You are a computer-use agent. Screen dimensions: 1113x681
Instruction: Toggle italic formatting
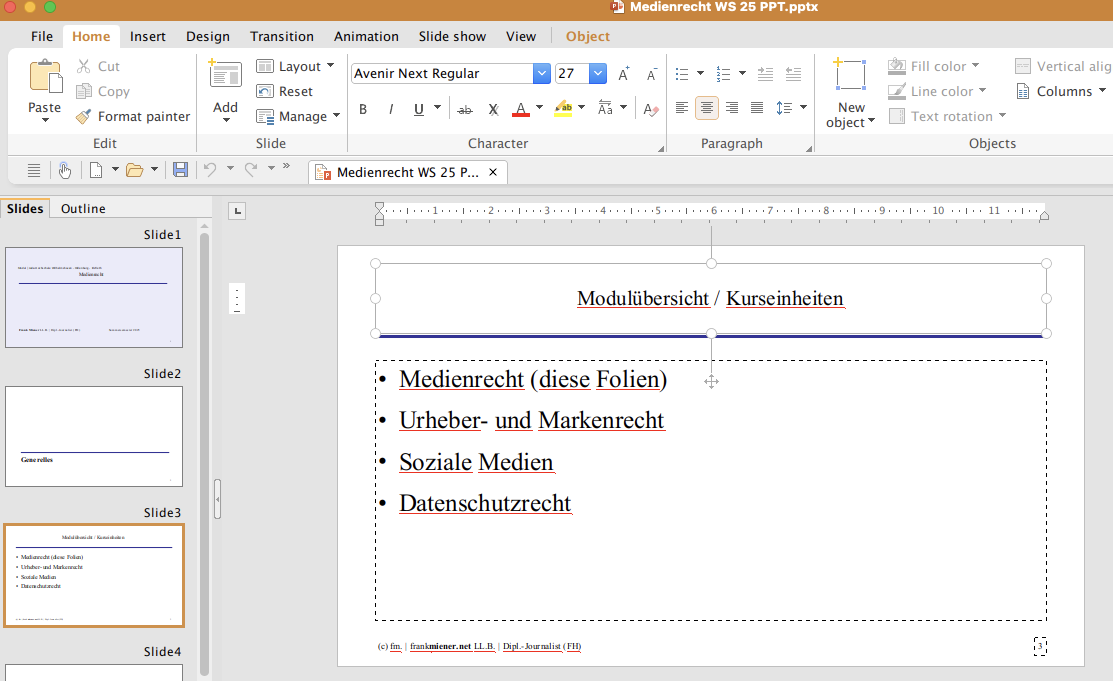coord(390,109)
